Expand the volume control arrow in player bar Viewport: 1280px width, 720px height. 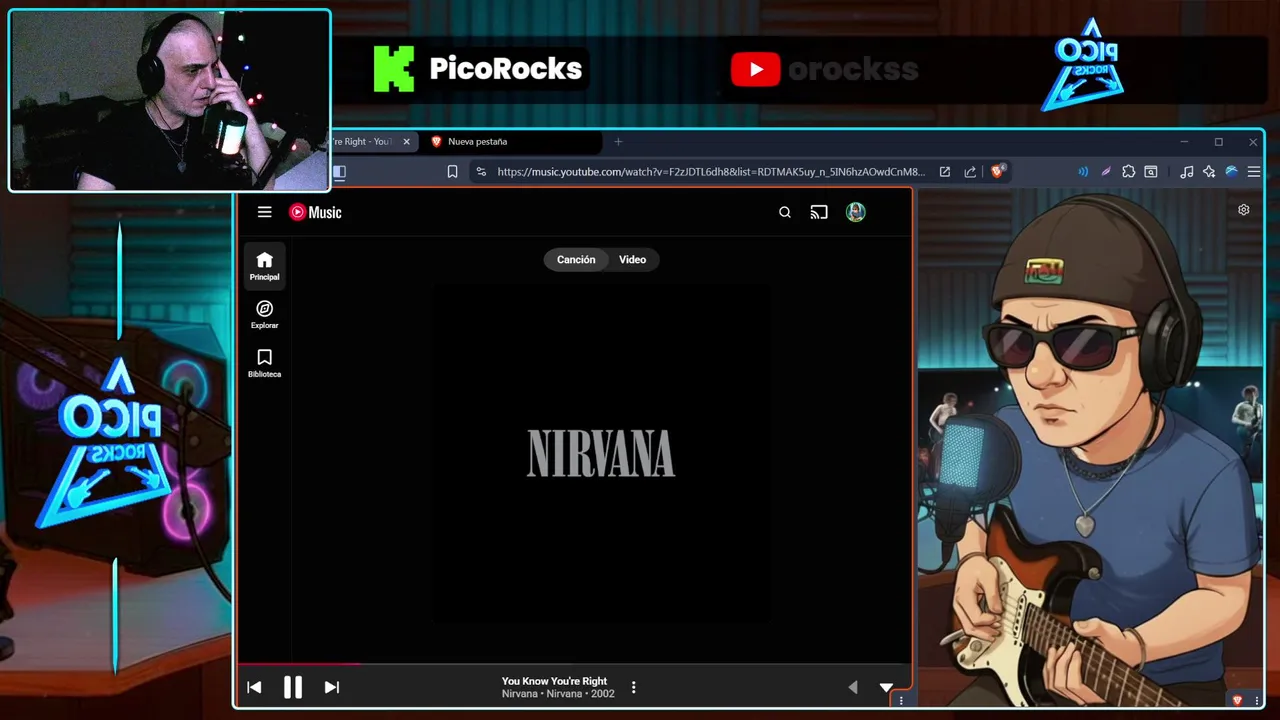[x=853, y=687]
